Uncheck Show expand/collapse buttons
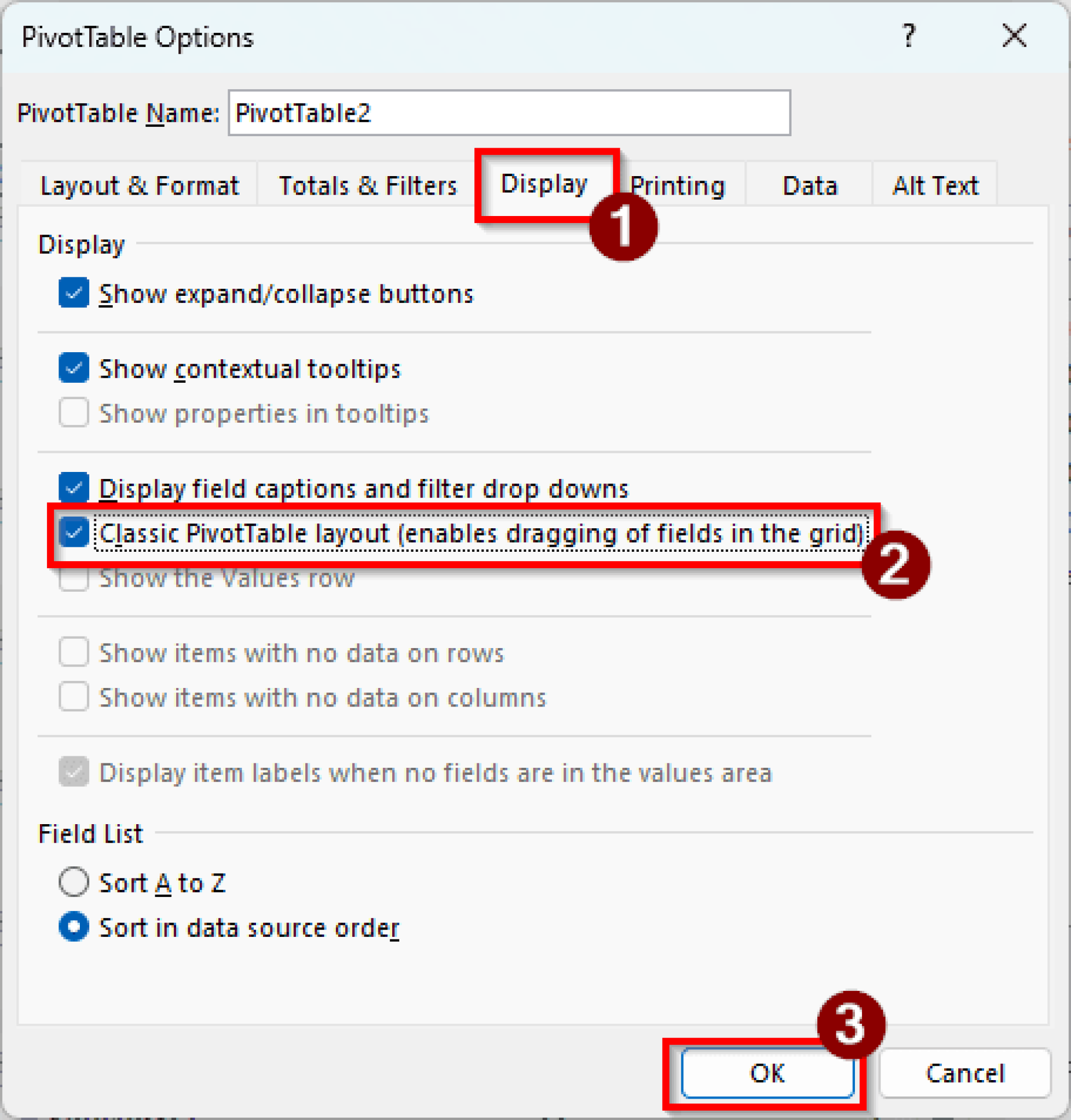Viewport: 1071px width, 1120px height. point(74,294)
